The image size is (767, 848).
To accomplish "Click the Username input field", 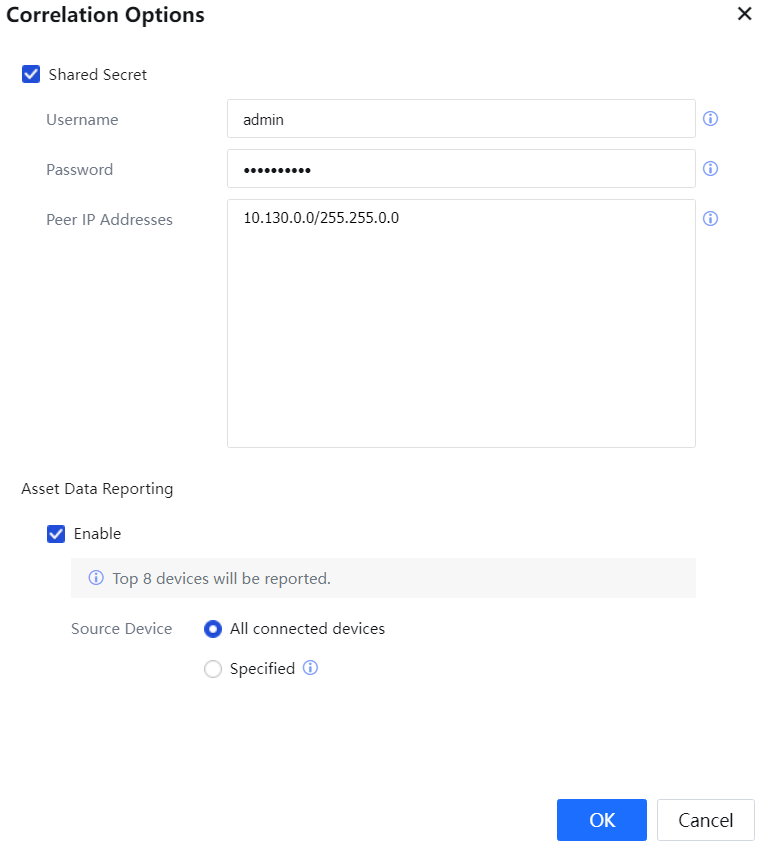I will point(461,119).
